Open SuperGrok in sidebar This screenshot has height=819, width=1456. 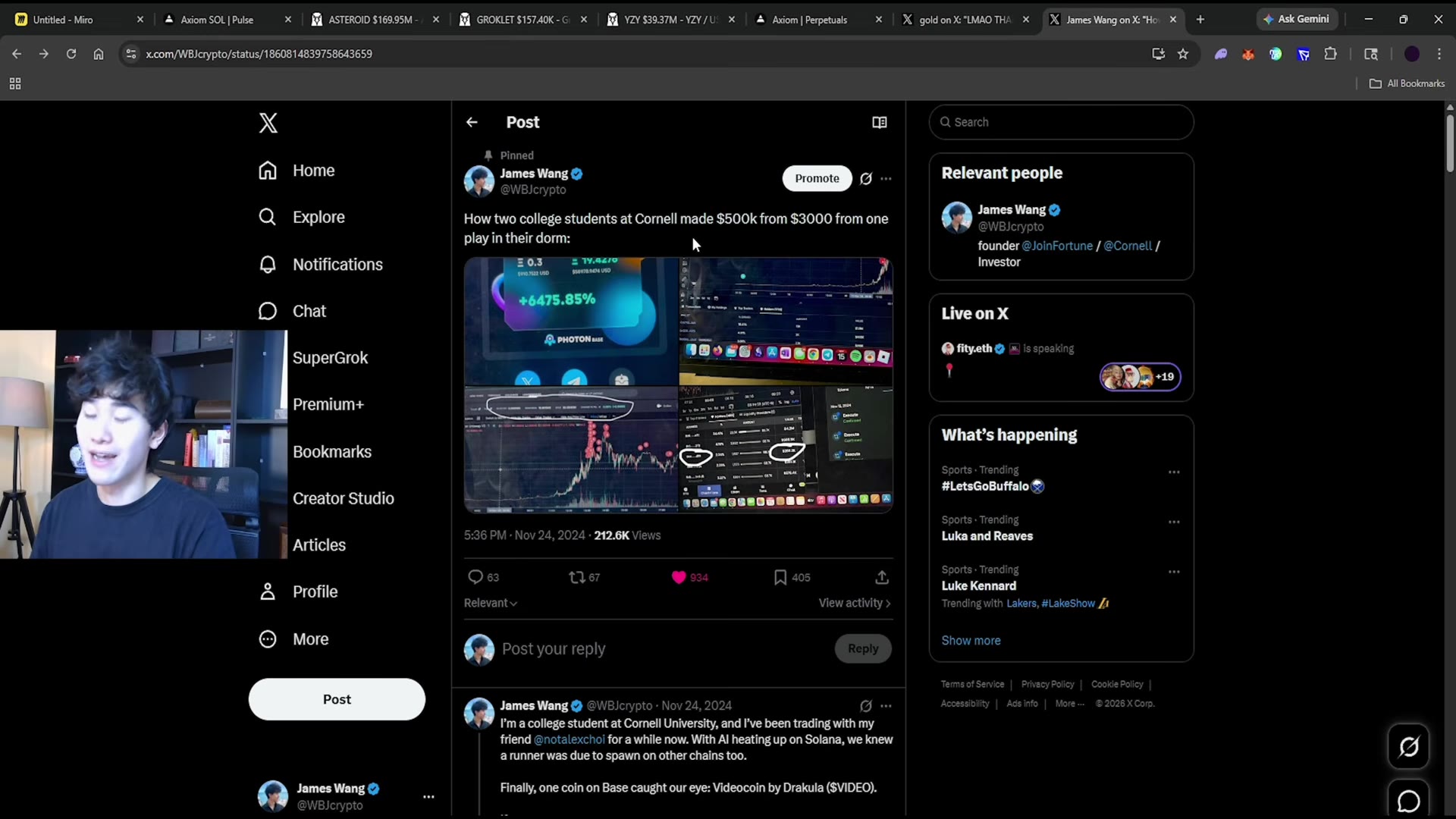(330, 358)
